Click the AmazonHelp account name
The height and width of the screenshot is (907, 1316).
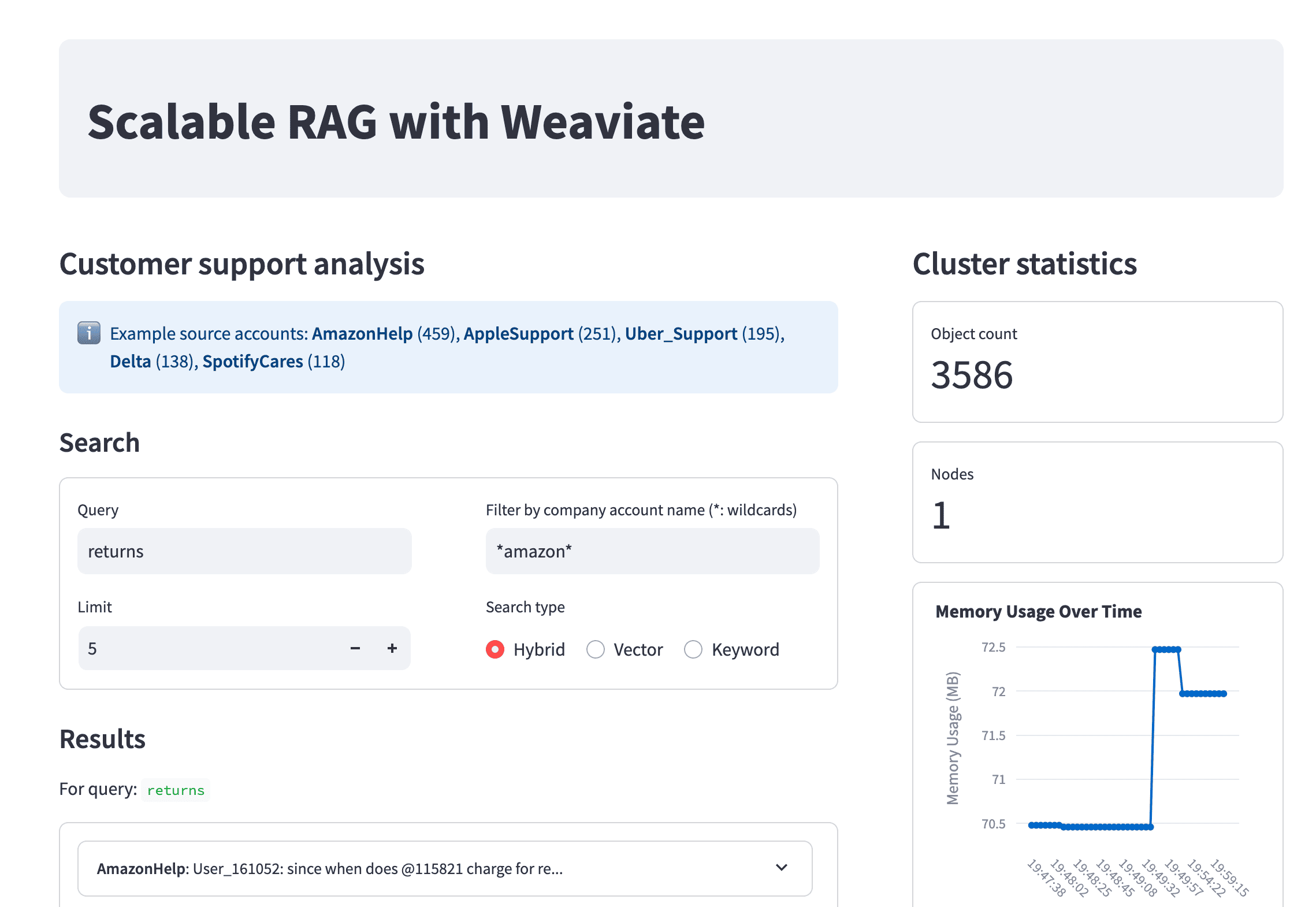click(362, 334)
